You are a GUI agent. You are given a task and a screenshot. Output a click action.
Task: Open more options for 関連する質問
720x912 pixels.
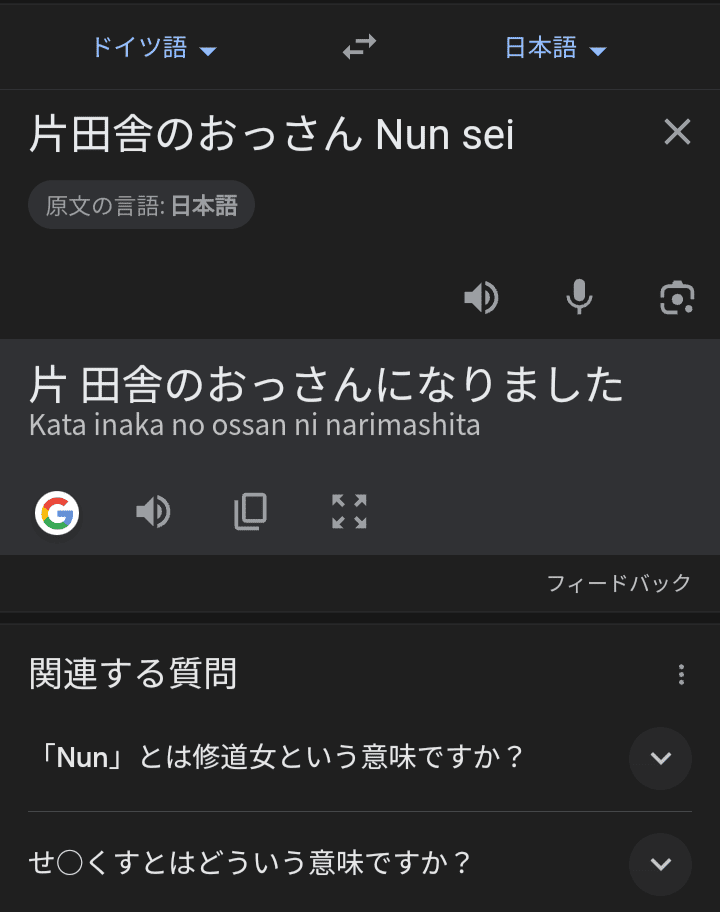[x=681, y=675]
